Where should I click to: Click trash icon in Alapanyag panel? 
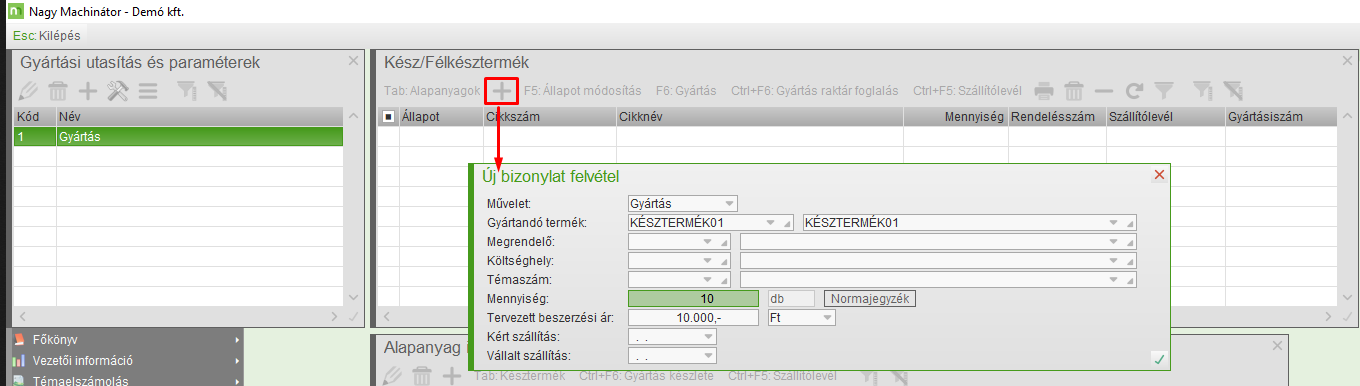pyautogui.click(x=423, y=376)
